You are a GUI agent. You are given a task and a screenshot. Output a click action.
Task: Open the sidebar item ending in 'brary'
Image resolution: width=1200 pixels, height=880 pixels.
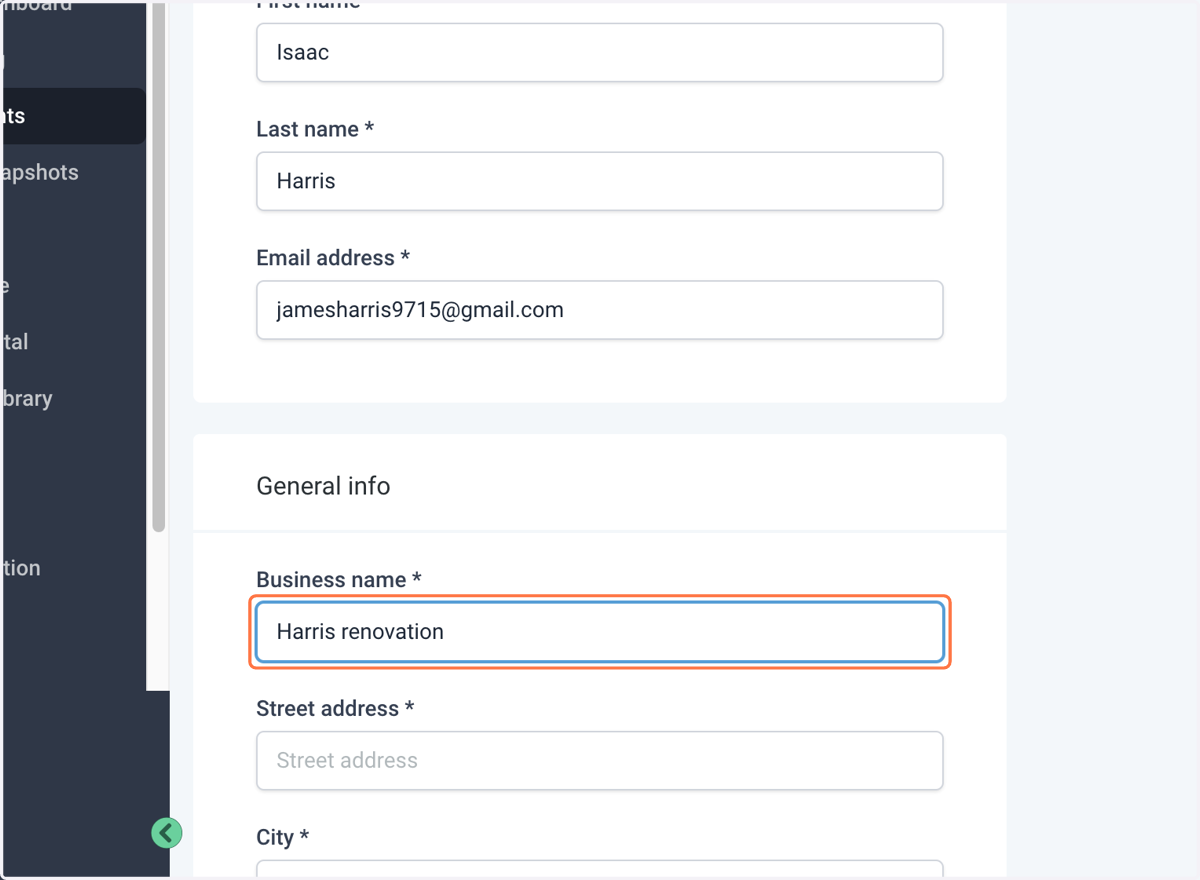point(27,398)
